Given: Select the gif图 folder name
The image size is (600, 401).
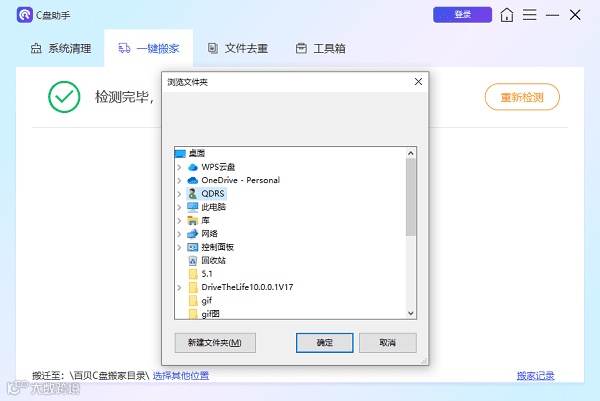Looking at the screenshot, I should click(x=210, y=314).
